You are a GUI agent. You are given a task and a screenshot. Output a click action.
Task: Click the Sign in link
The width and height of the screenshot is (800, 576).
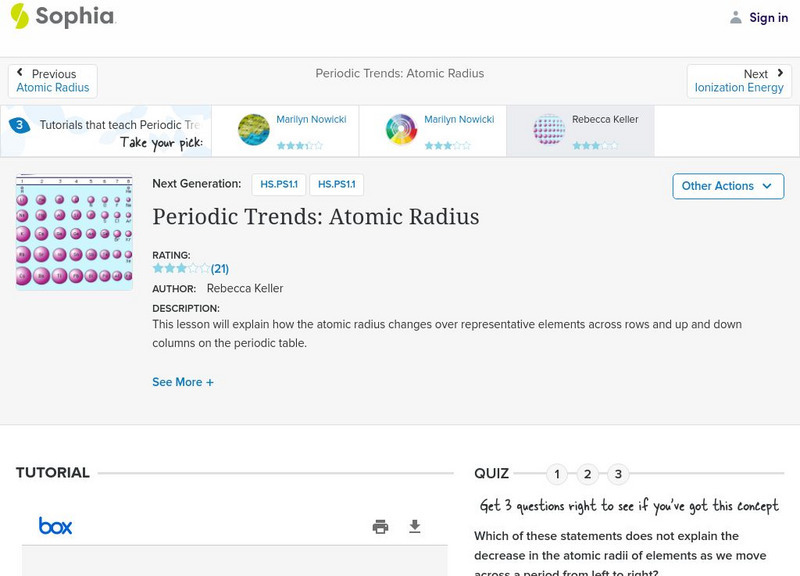768,17
